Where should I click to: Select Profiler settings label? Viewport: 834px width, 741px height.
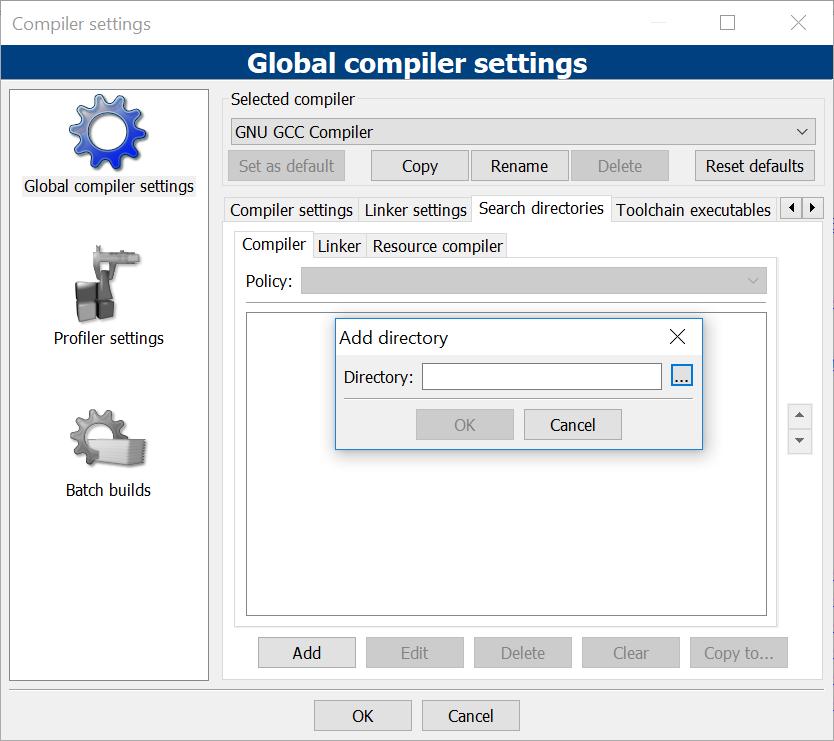(x=109, y=338)
